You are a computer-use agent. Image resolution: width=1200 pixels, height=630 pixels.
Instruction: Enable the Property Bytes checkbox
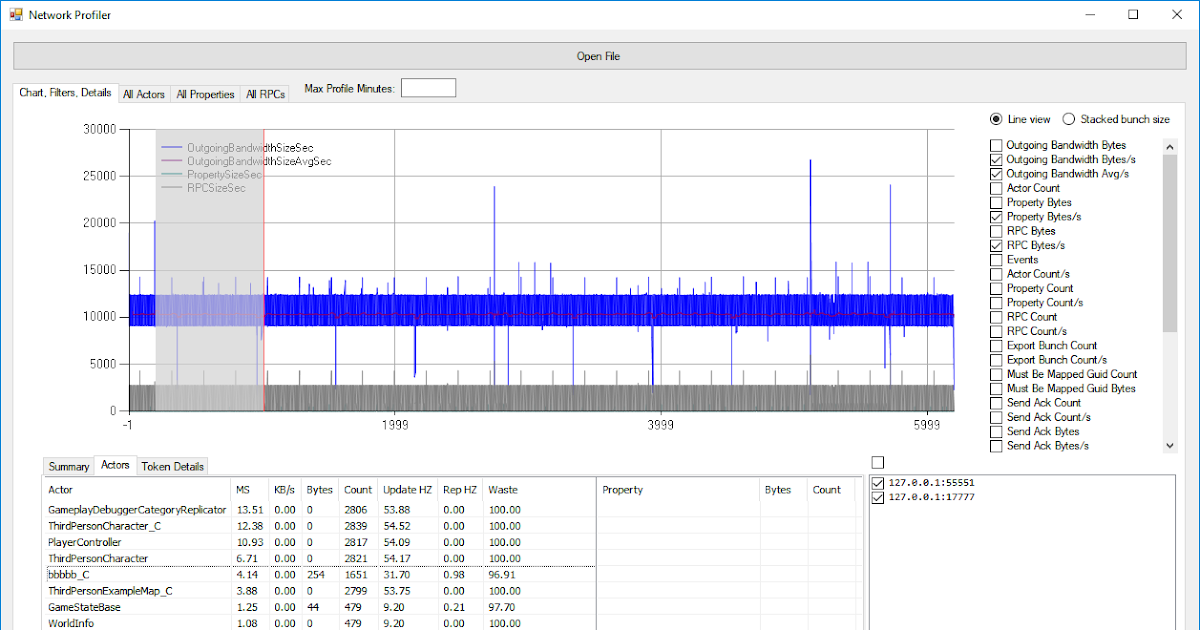996,202
